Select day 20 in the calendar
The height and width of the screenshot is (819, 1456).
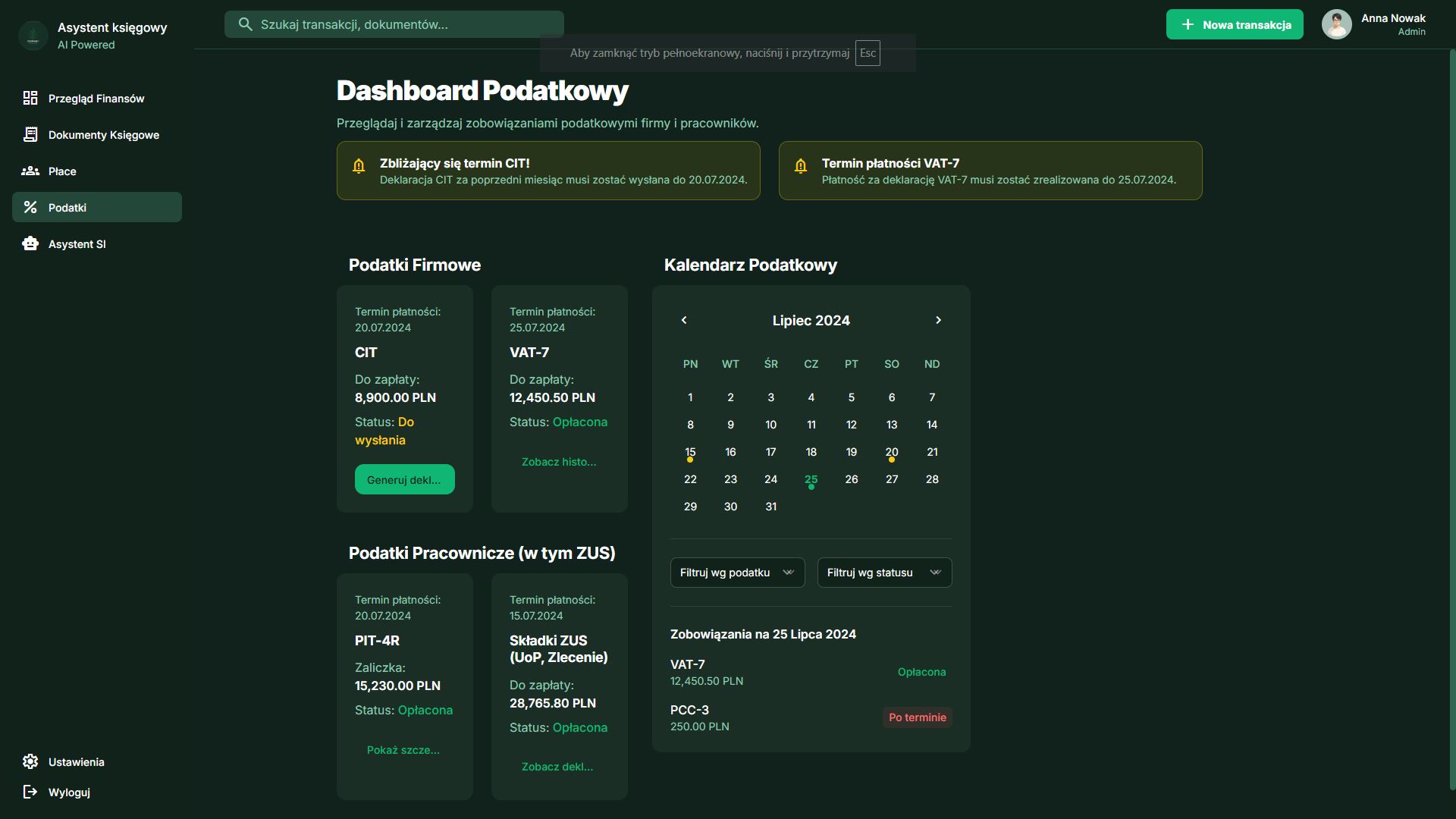click(892, 452)
